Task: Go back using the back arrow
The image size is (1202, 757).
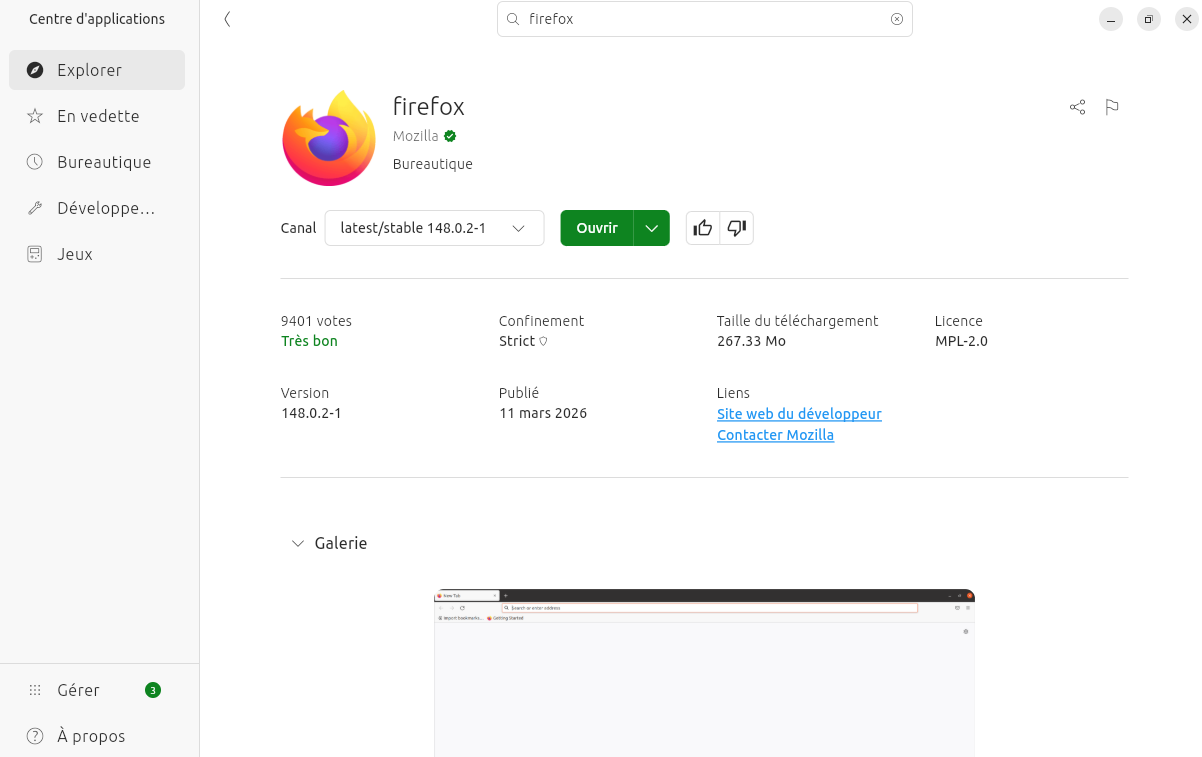Action: click(x=228, y=19)
